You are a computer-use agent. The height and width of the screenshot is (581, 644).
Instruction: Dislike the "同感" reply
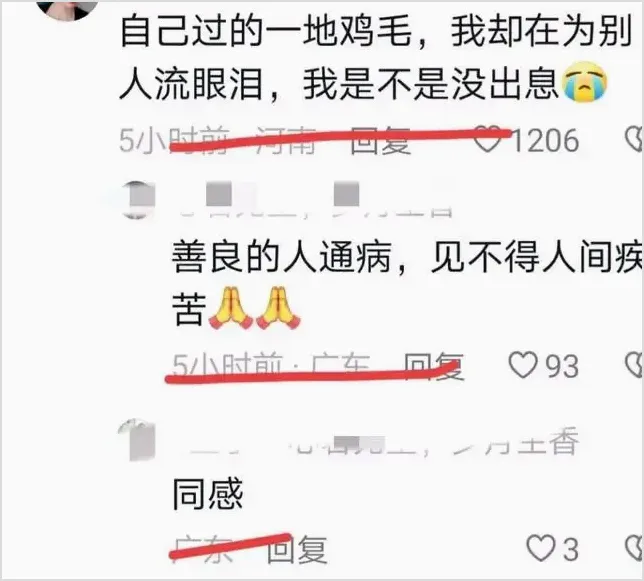click(x=635, y=548)
